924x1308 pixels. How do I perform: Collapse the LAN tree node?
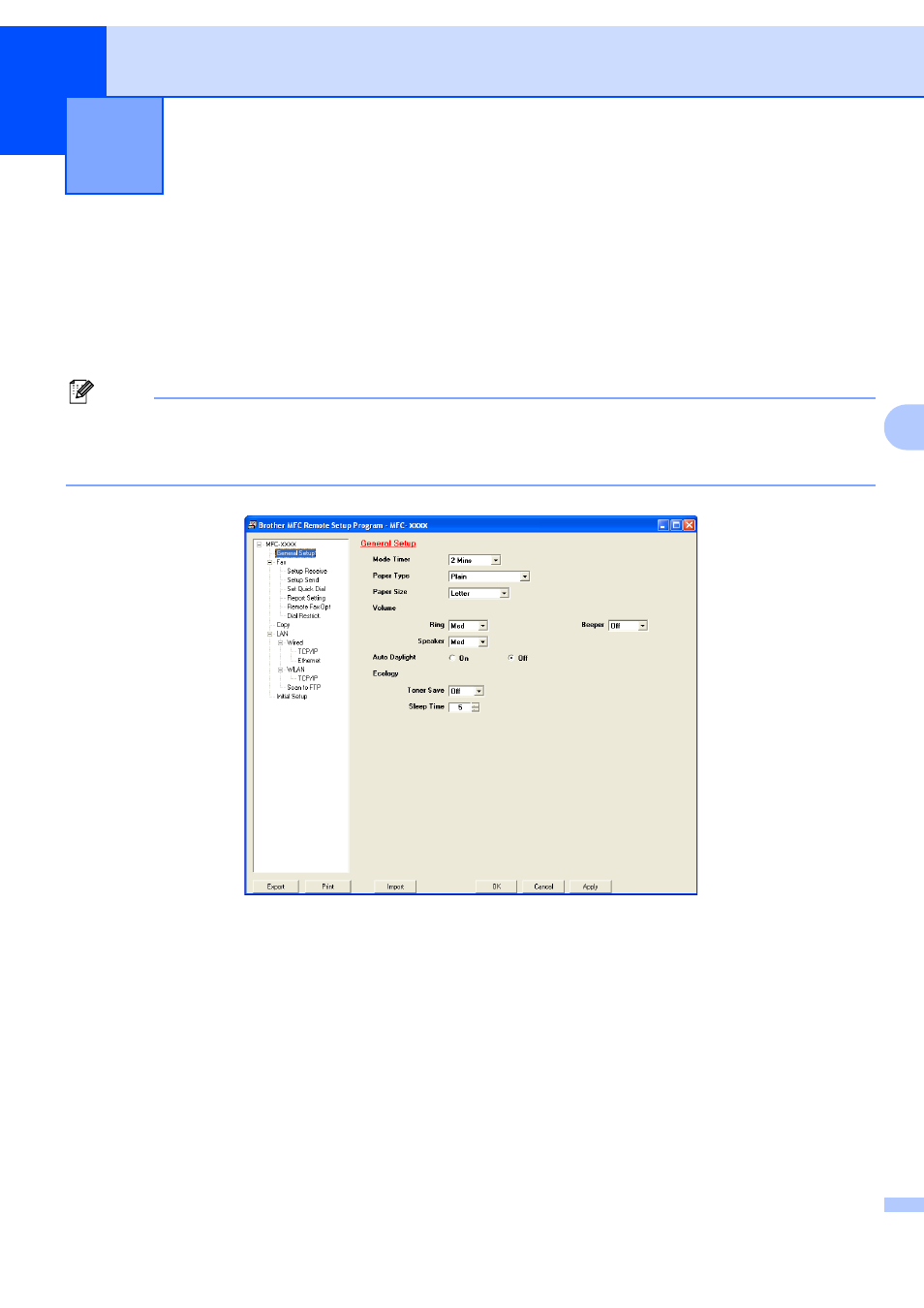[270, 635]
